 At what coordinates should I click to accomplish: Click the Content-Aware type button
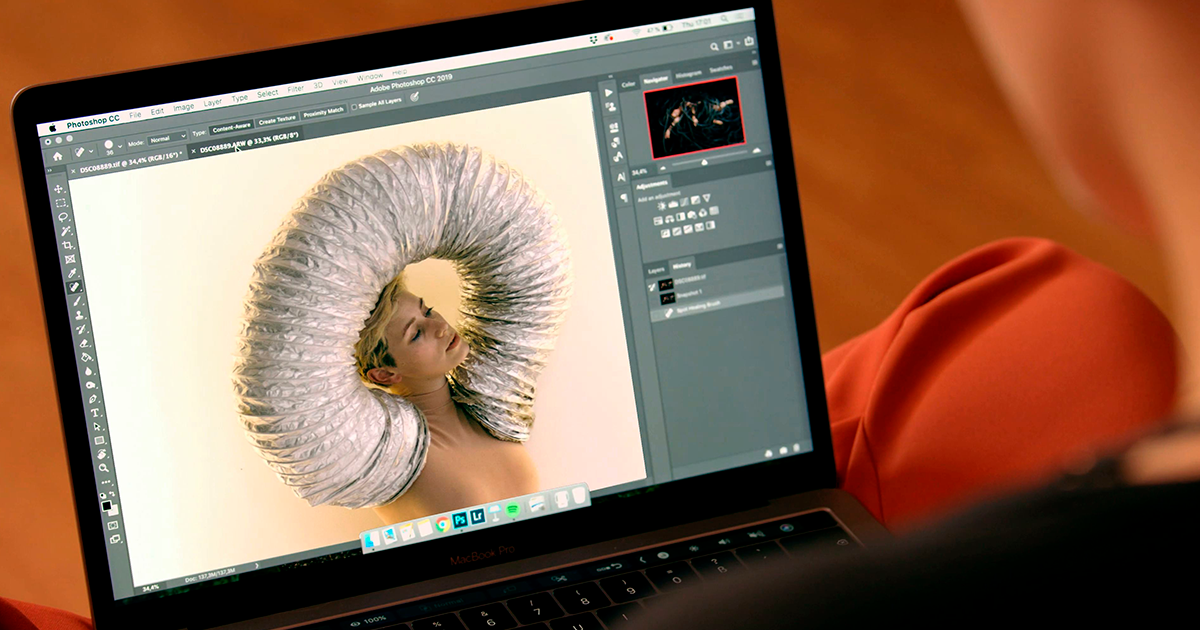(231, 129)
